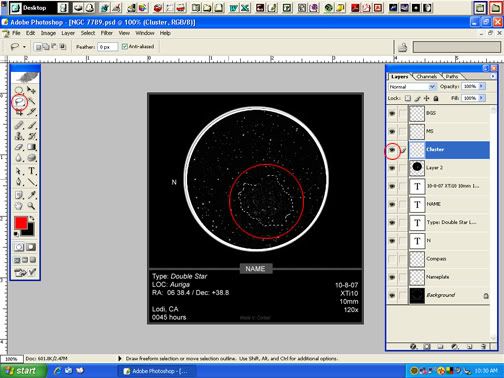The height and width of the screenshot is (378, 504).
Task: Open the Image menu
Action: [x=48, y=33]
